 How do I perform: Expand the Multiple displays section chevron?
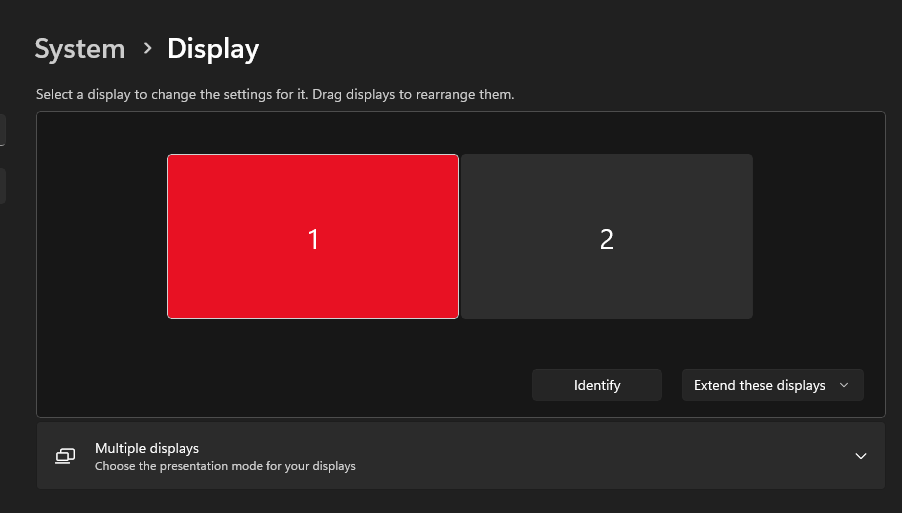(860, 456)
